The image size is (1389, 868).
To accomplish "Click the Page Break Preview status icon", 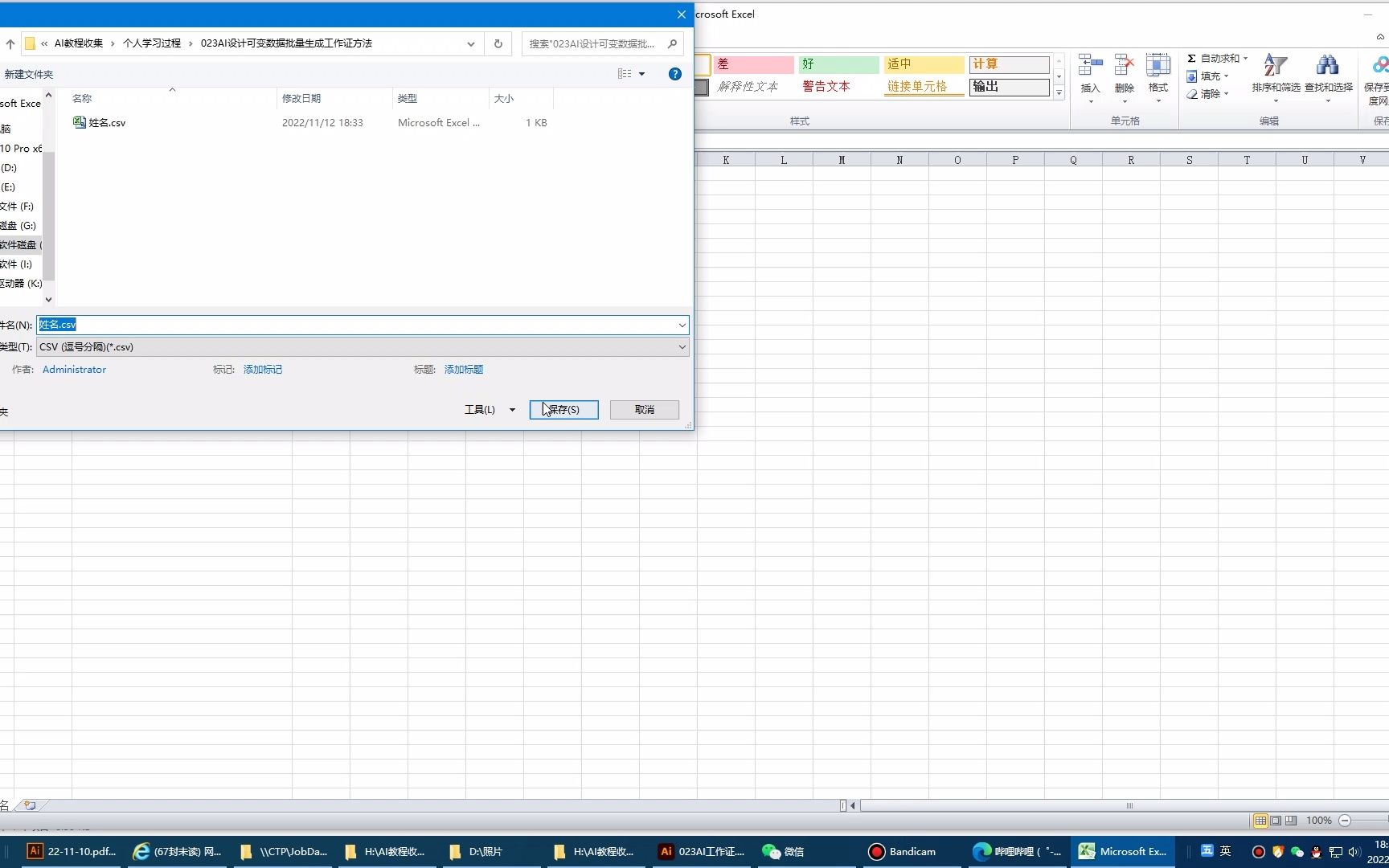I will [1291, 821].
